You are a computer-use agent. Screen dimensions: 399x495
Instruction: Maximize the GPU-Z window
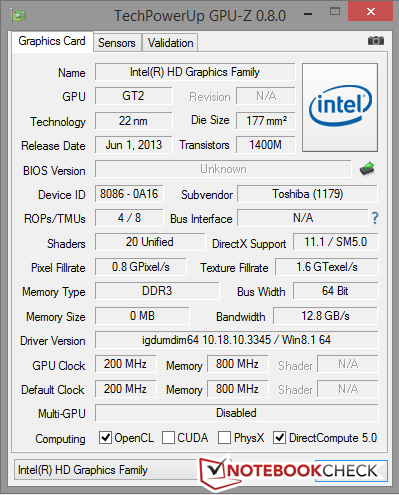[335, 12]
